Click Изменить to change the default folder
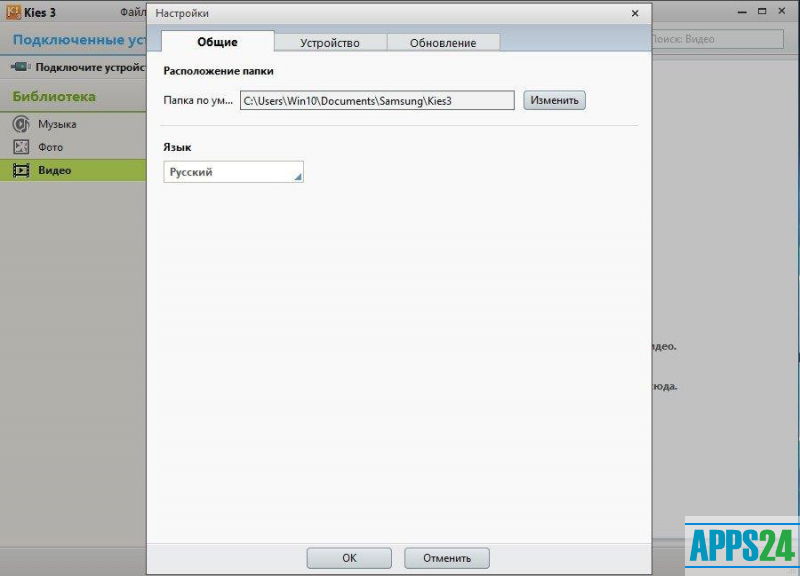The height and width of the screenshot is (576, 800). click(x=554, y=100)
